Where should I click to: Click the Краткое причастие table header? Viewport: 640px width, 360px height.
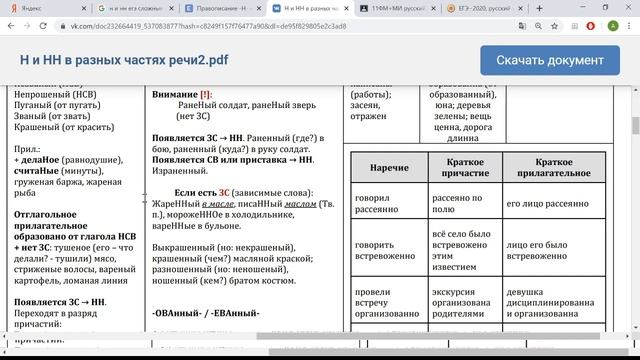(x=465, y=167)
